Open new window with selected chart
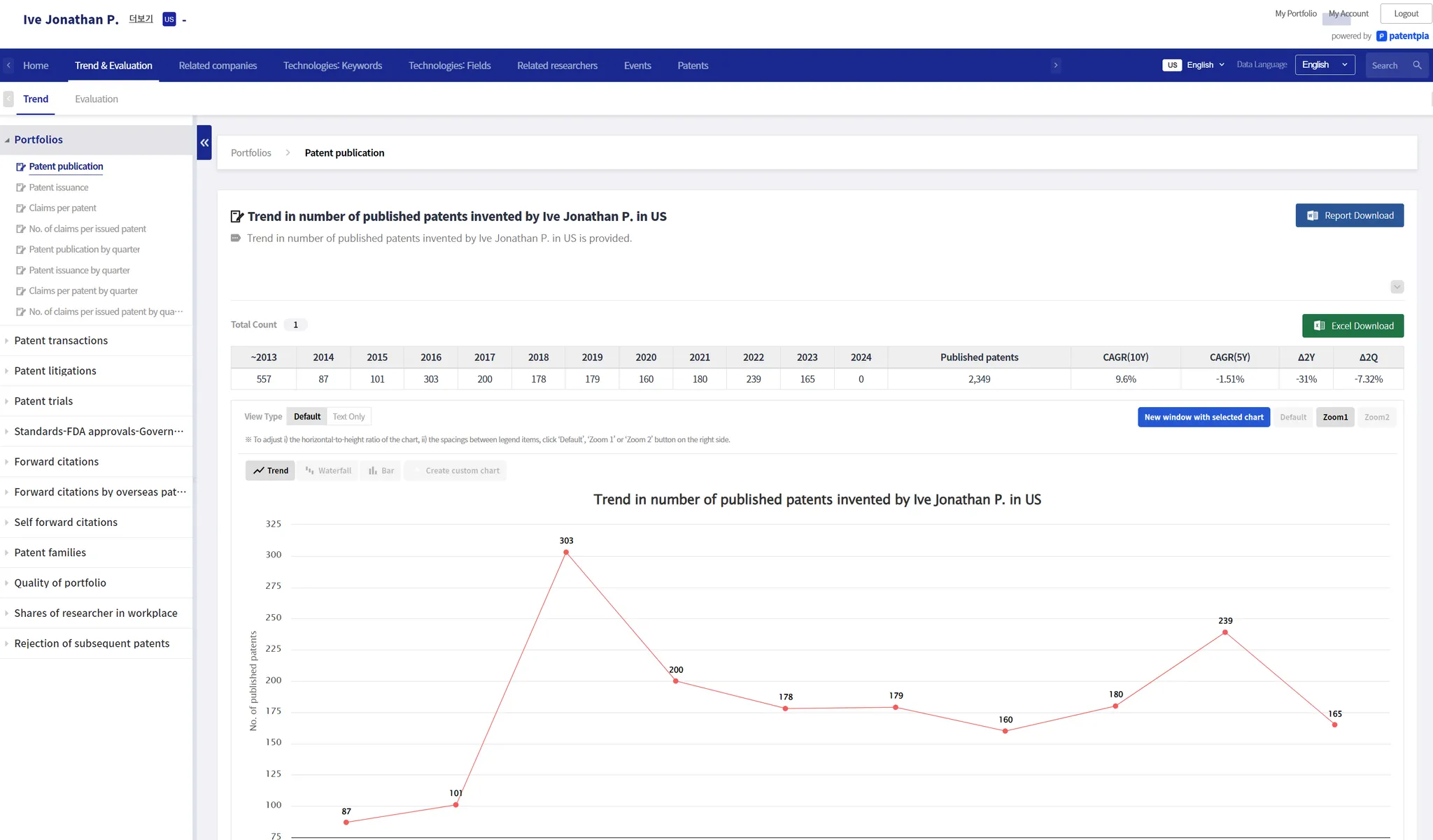Screen dimensions: 1433x840 point(1203,418)
